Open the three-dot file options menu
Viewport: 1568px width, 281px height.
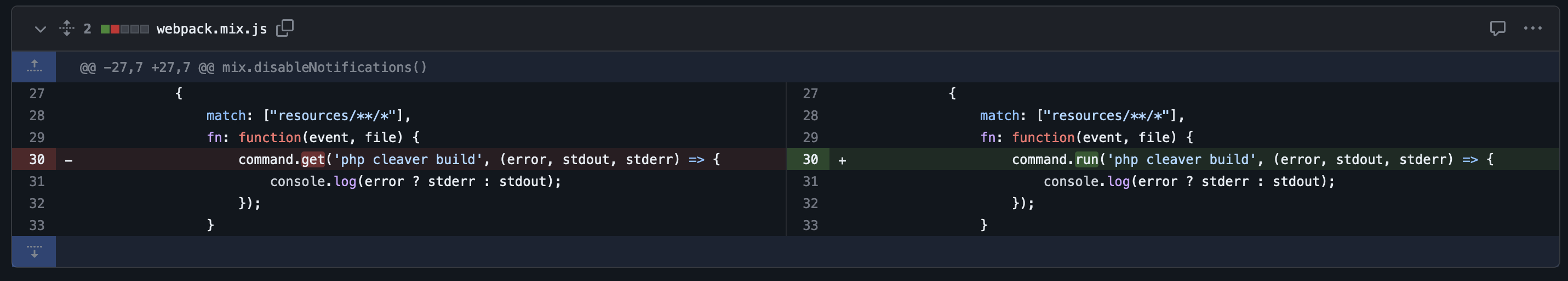[x=1532, y=28]
